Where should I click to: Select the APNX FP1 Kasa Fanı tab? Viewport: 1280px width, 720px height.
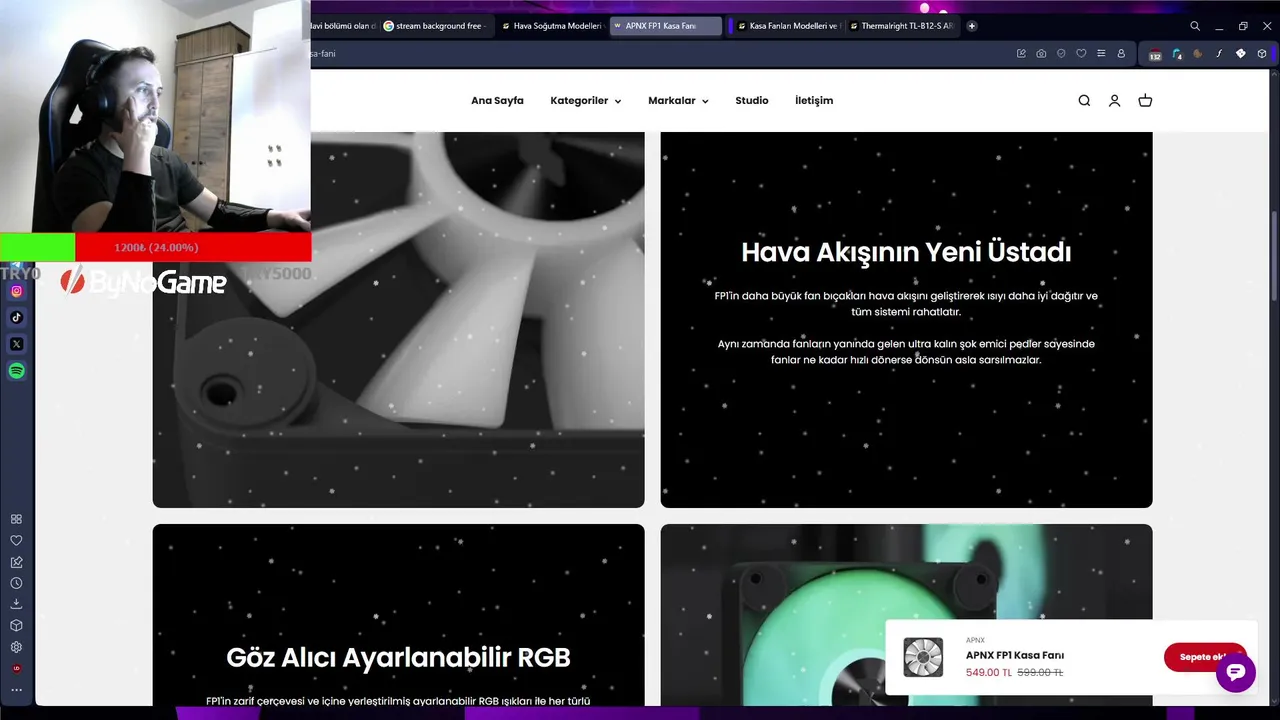coord(666,26)
